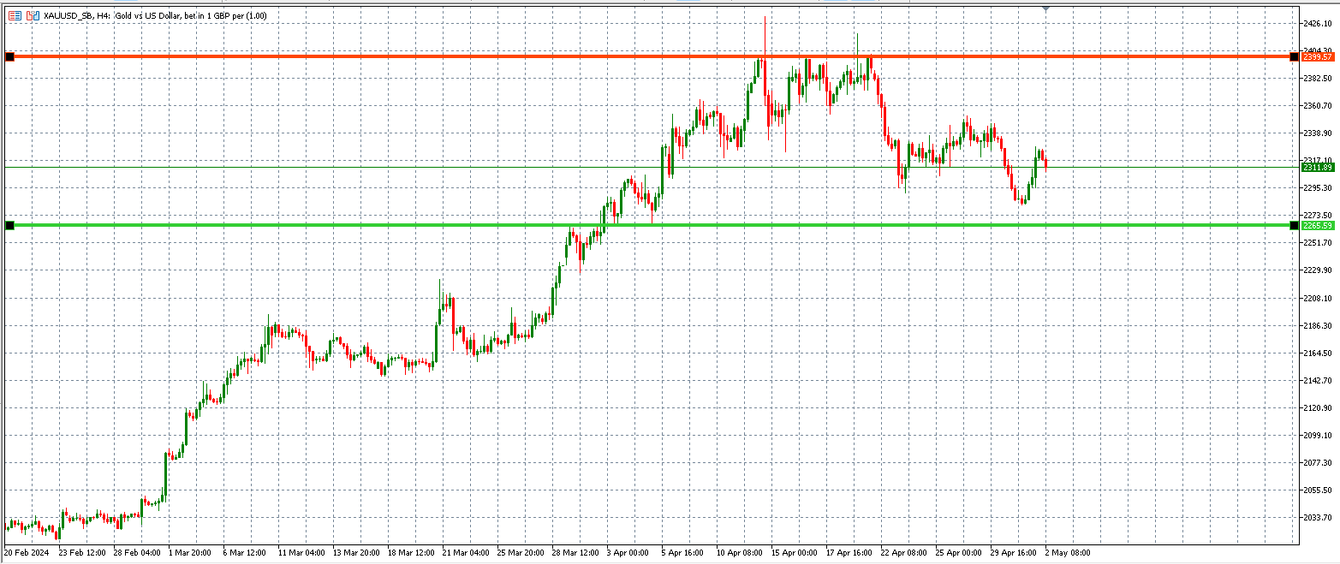
Task: Click the 2033.70 level on price scale
Action: pos(1318,517)
